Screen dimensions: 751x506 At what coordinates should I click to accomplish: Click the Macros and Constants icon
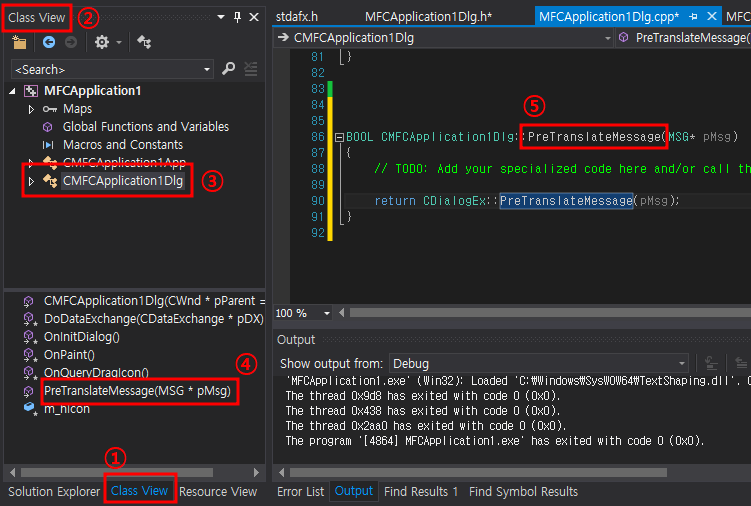48,145
